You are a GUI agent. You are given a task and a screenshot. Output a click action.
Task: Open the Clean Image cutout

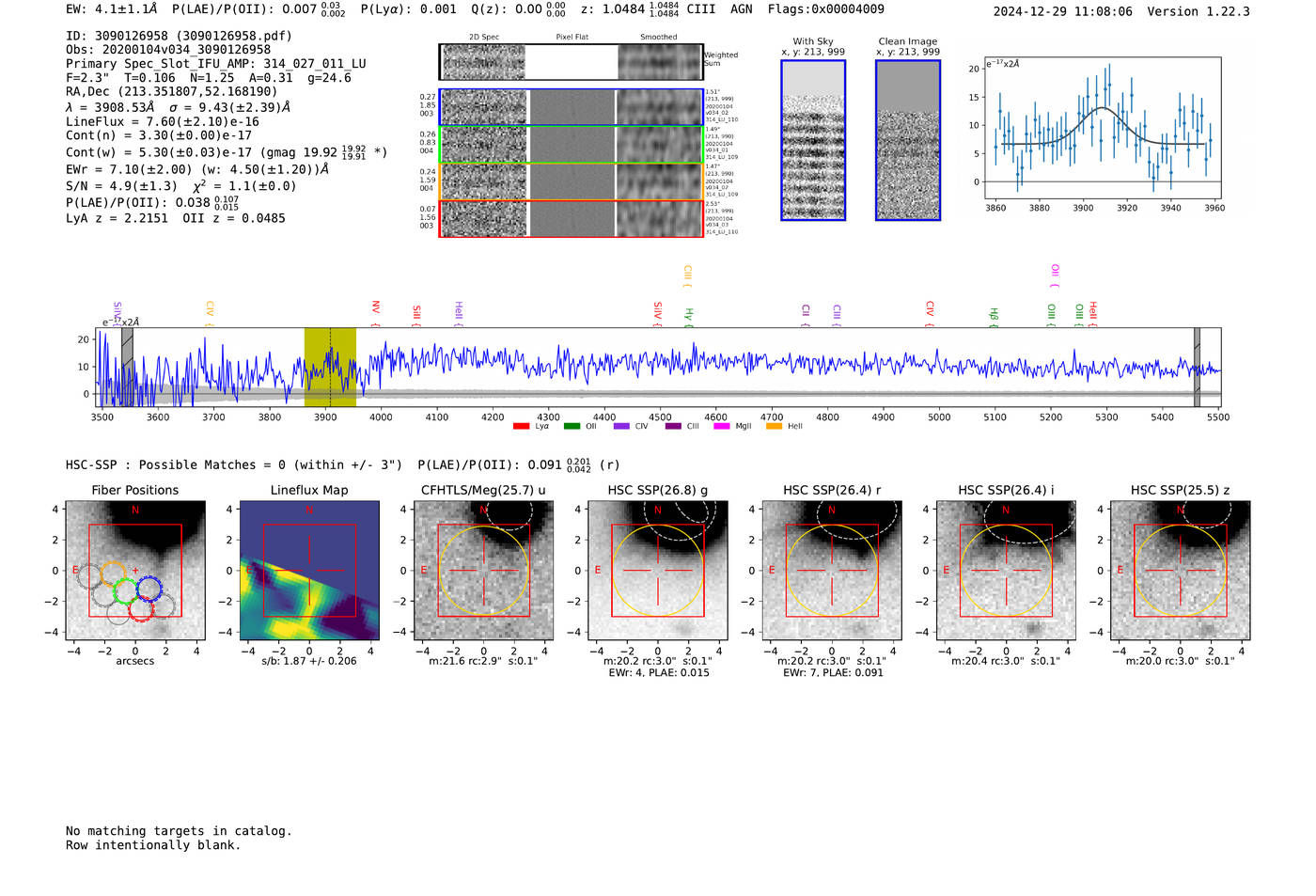(908, 140)
